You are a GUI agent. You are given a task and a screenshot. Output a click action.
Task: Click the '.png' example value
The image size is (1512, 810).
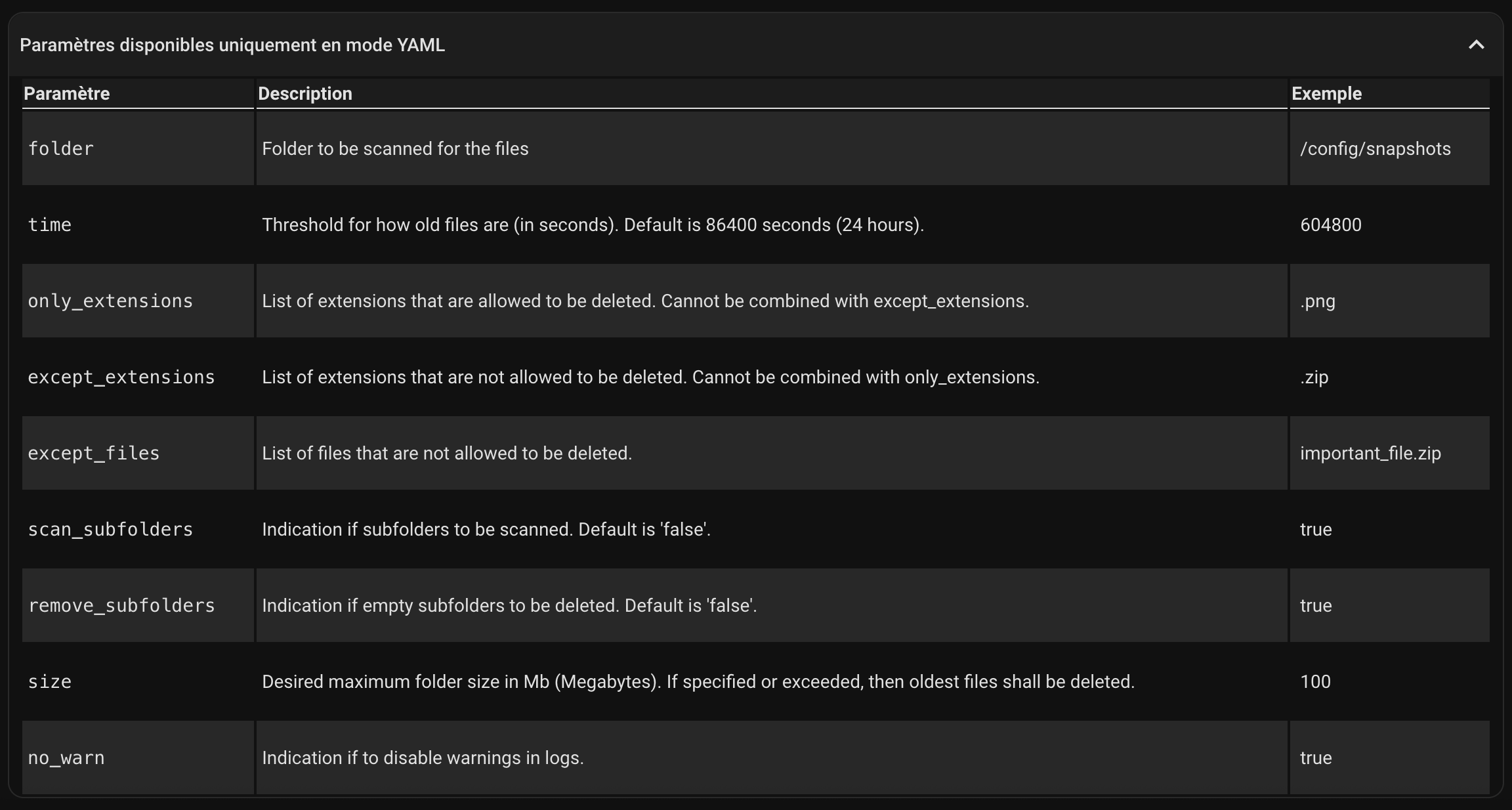click(x=1318, y=301)
